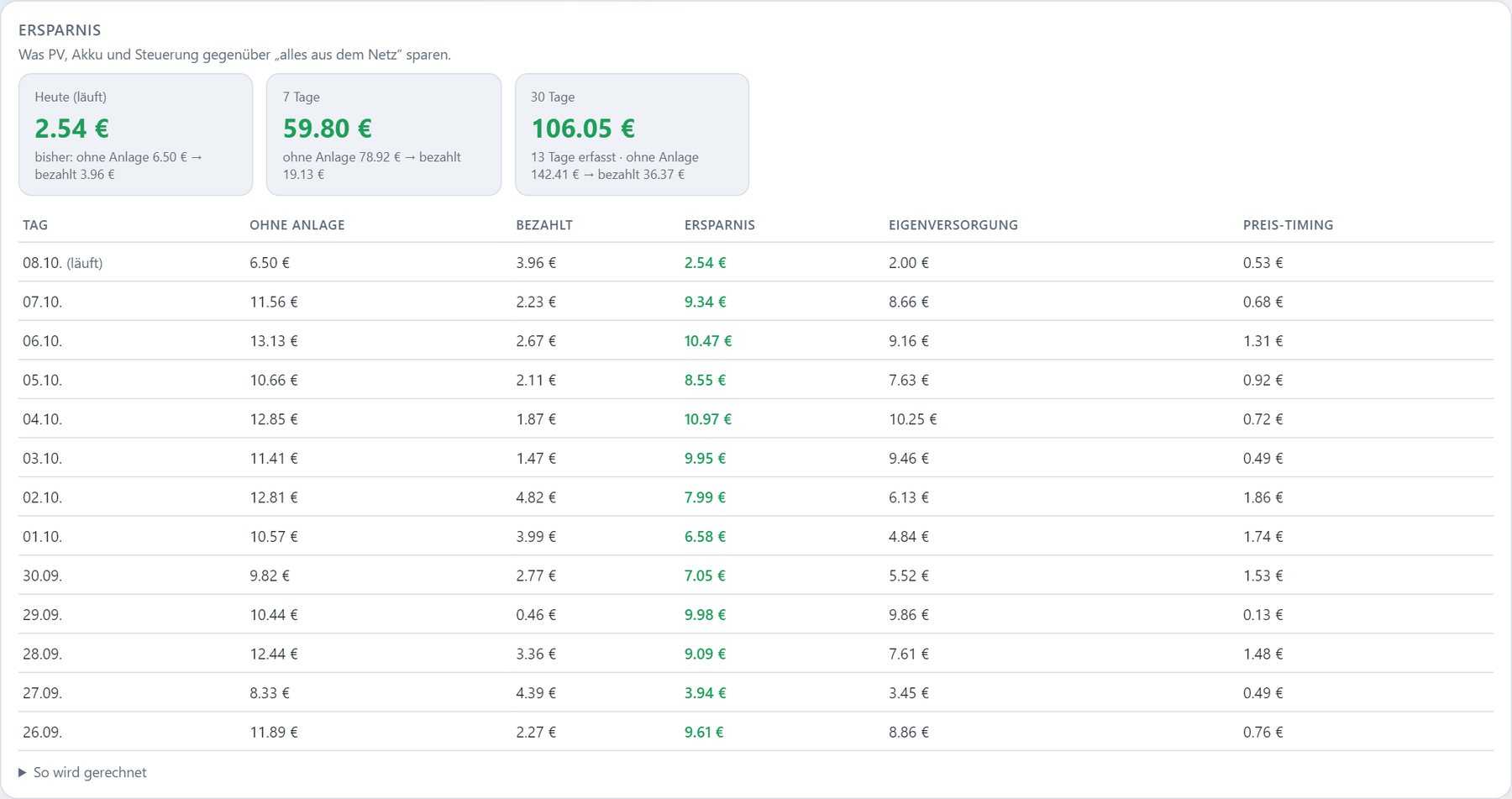Click the date cell '07.10.'
Screen dimensions: 1512x799
[43, 302]
